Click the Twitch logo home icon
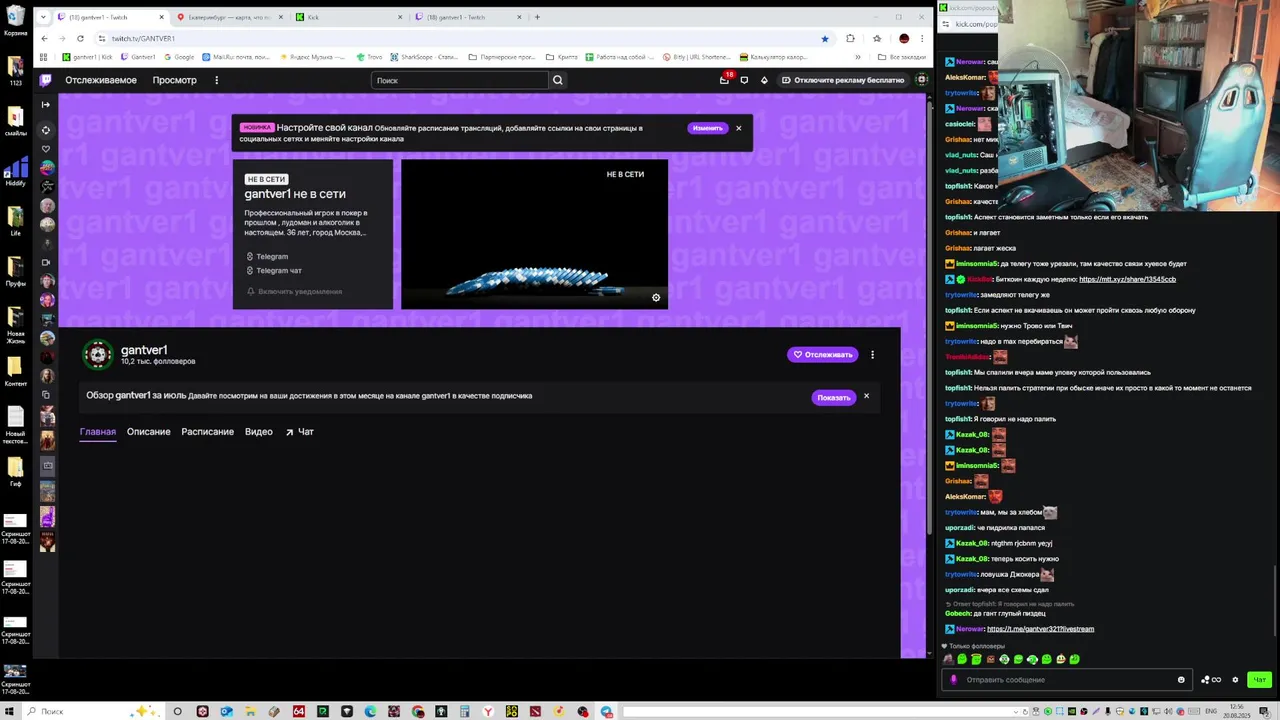Screen dimensions: 1280x720 tap(46, 80)
